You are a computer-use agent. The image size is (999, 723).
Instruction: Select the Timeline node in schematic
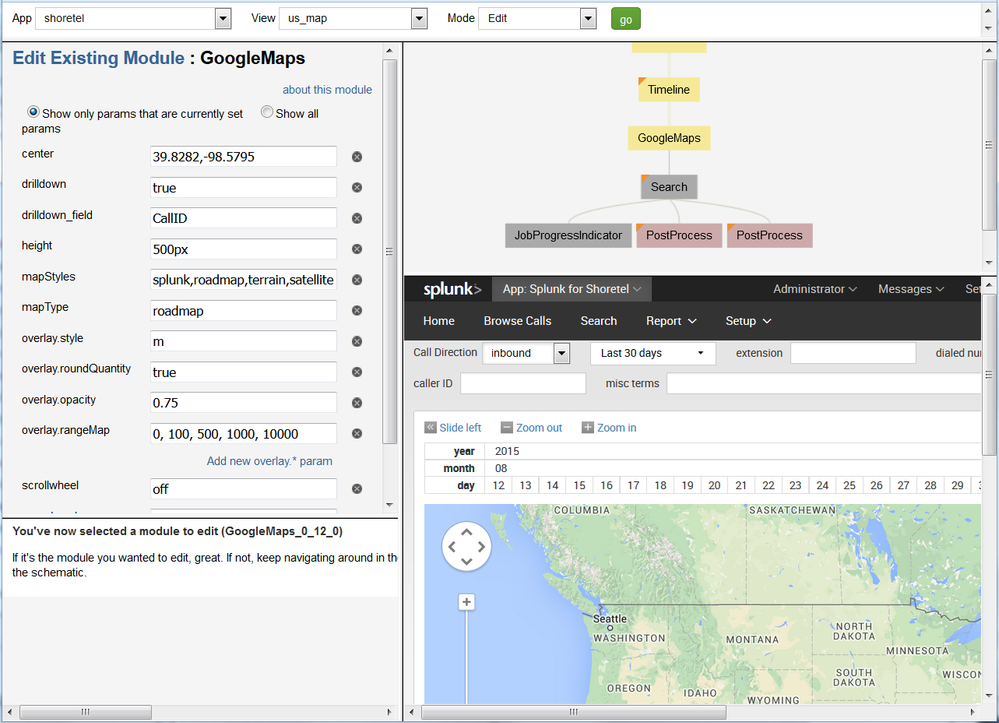669,90
